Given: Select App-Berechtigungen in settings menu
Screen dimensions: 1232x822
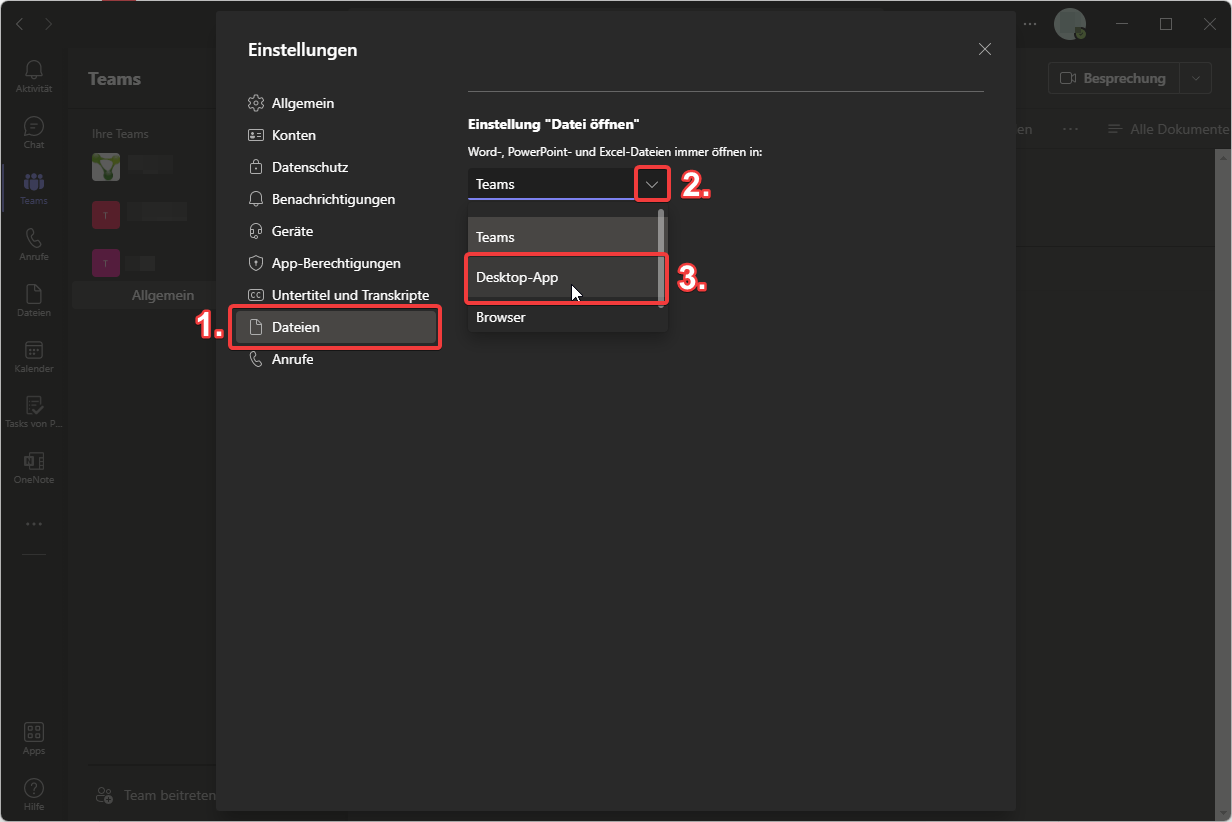Looking at the screenshot, I should [x=336, y=263].
